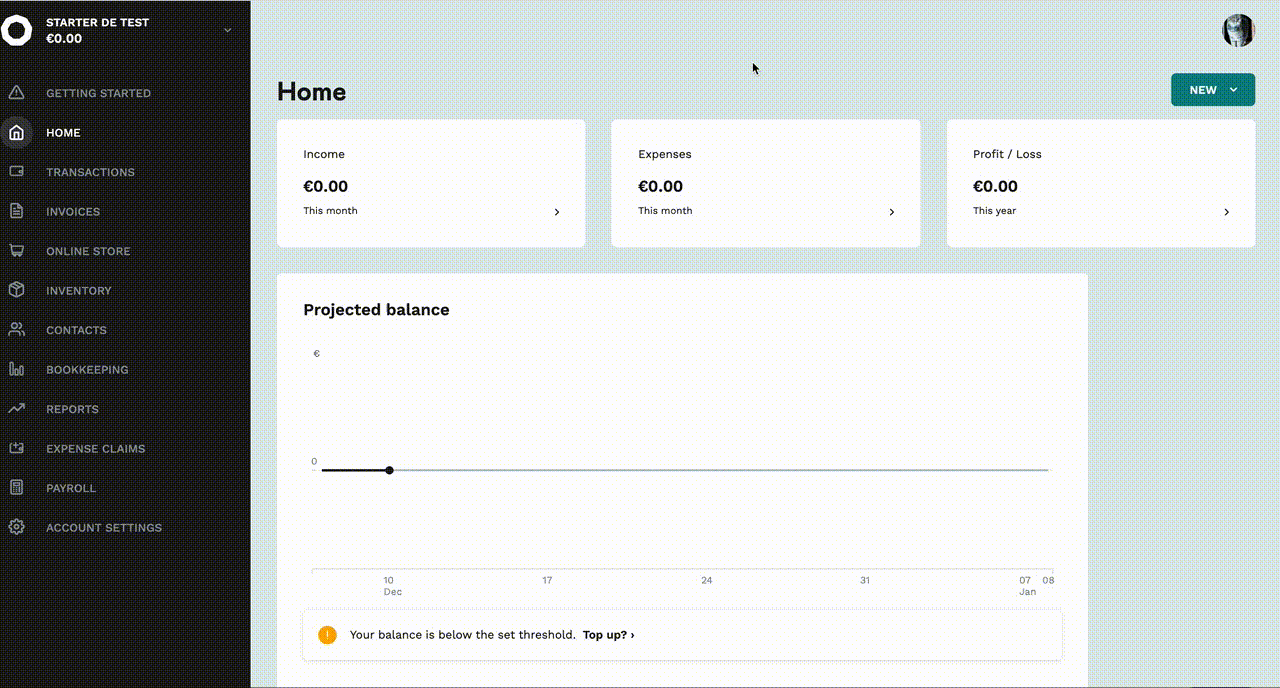Expand the Income card arrow
1280x688 pixels.
(557, 212)
